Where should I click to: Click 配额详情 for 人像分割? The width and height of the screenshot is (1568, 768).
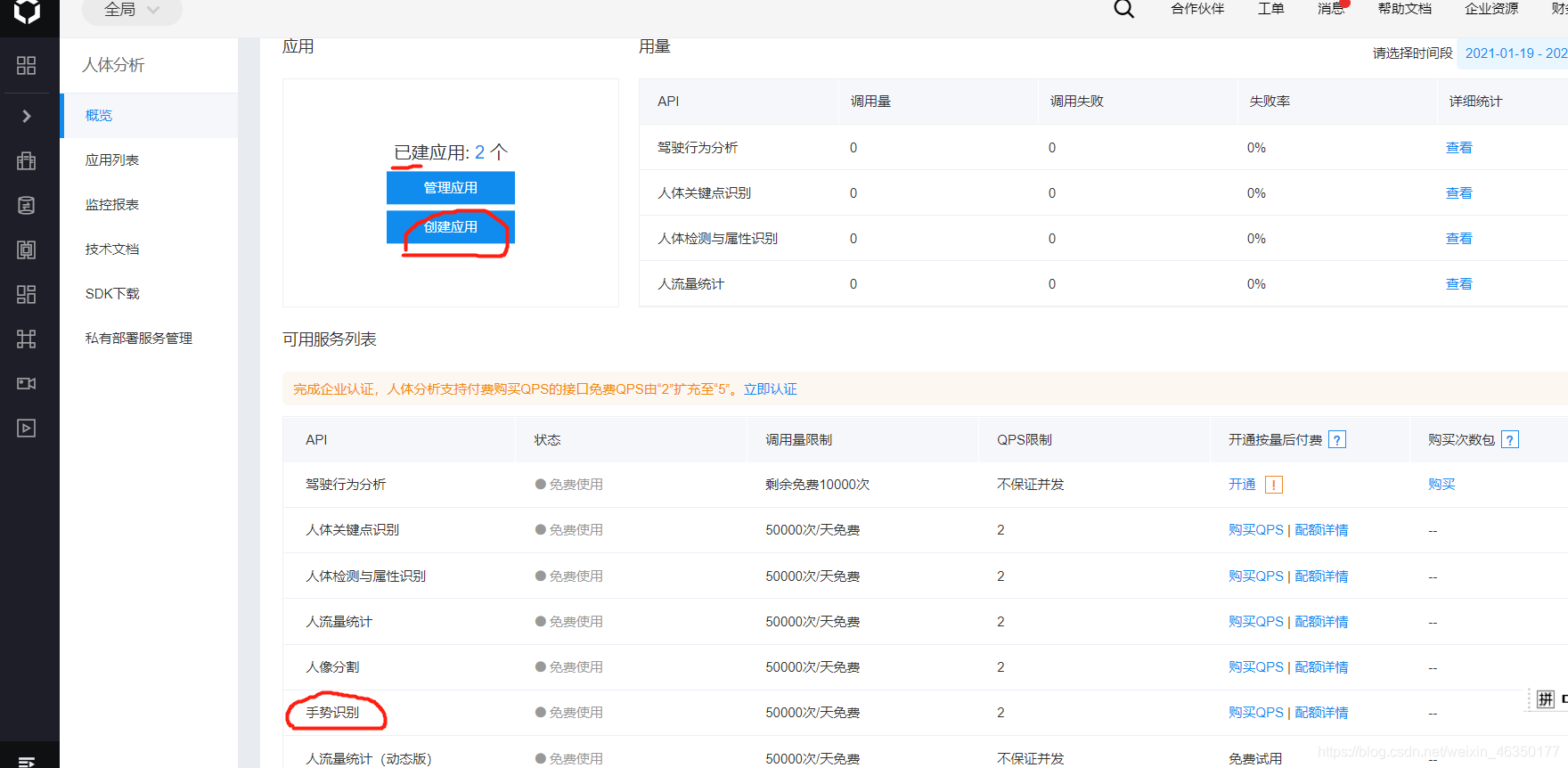(1321, 667)
